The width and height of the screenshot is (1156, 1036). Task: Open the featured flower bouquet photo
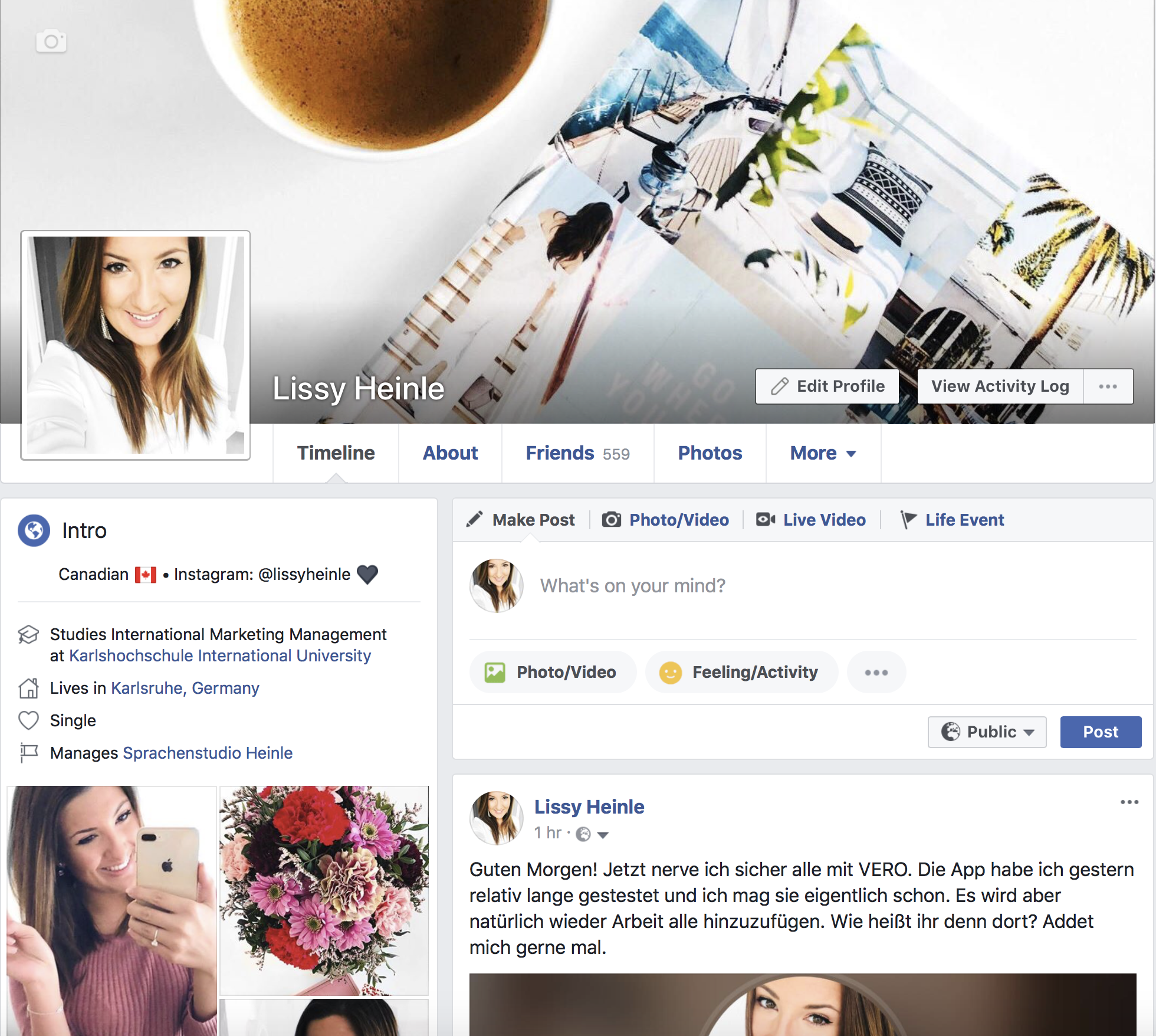coord(324,890)
